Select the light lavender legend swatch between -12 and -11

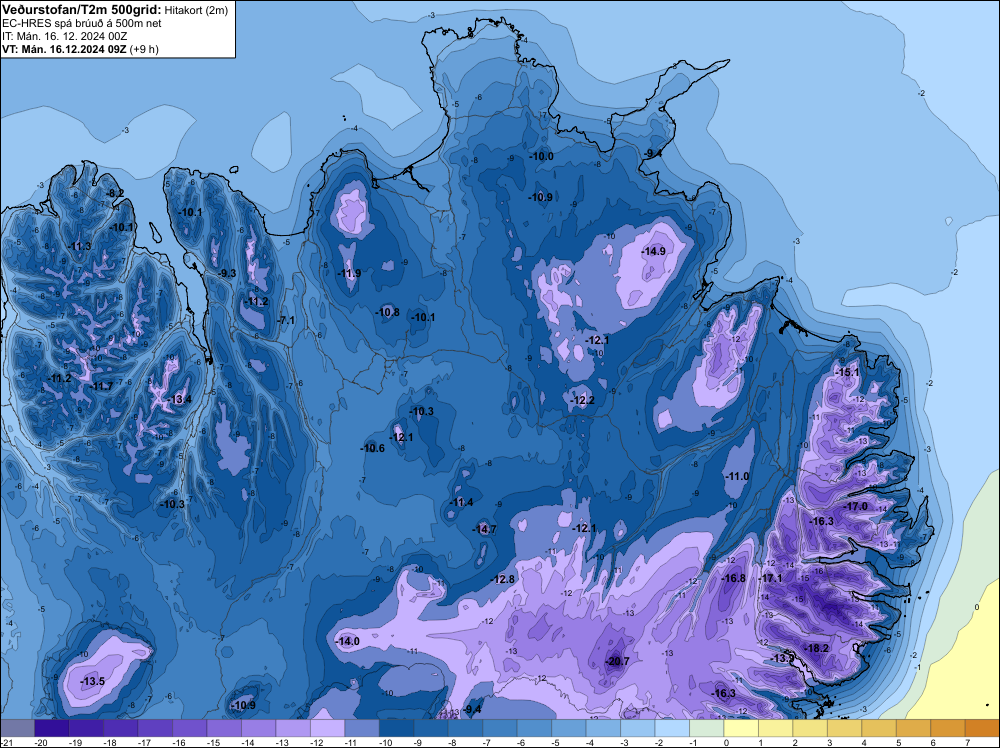[x=327, y=728]
